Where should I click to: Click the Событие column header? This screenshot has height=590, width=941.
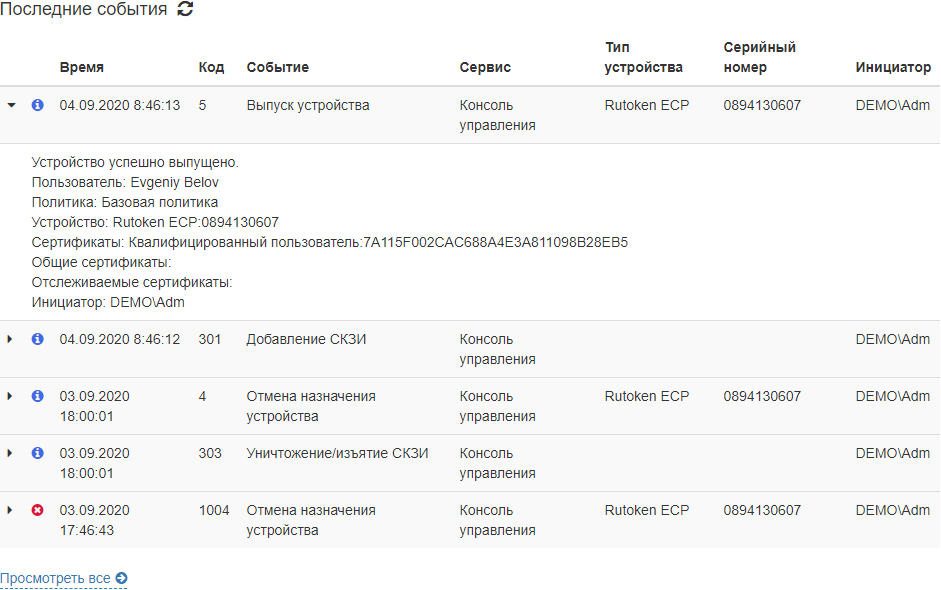(x=277, y=68)
